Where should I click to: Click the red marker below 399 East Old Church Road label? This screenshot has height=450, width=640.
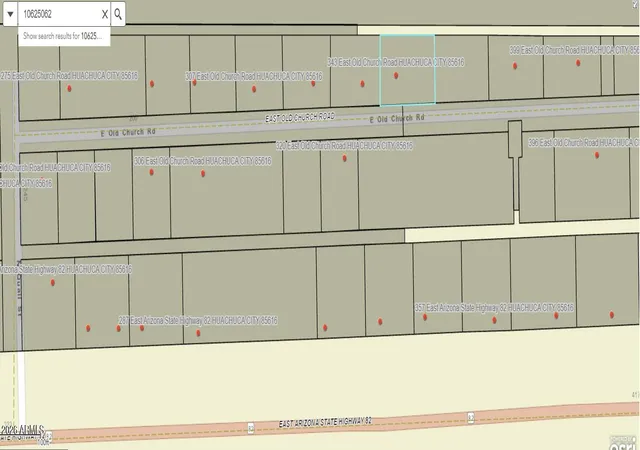[578, 63]
